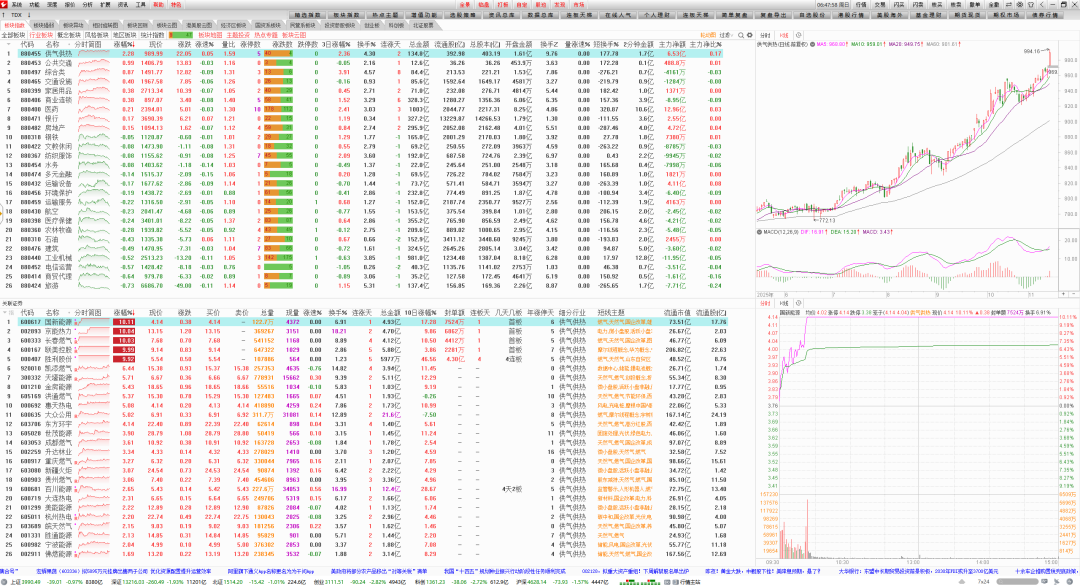Open 主题投资 from the sector toolbar
This screenshot has height=586, width=1080.
pos(238,33)
